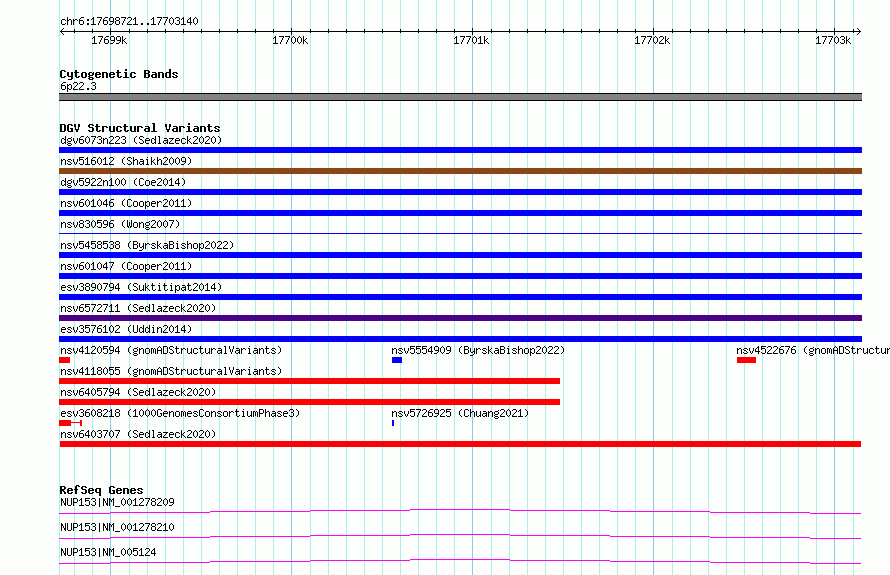Open NUP153|NM_005124 transcript label
The height and width of the screenshot is (575, 890).
pyautogui.click(x=108, y=552)
